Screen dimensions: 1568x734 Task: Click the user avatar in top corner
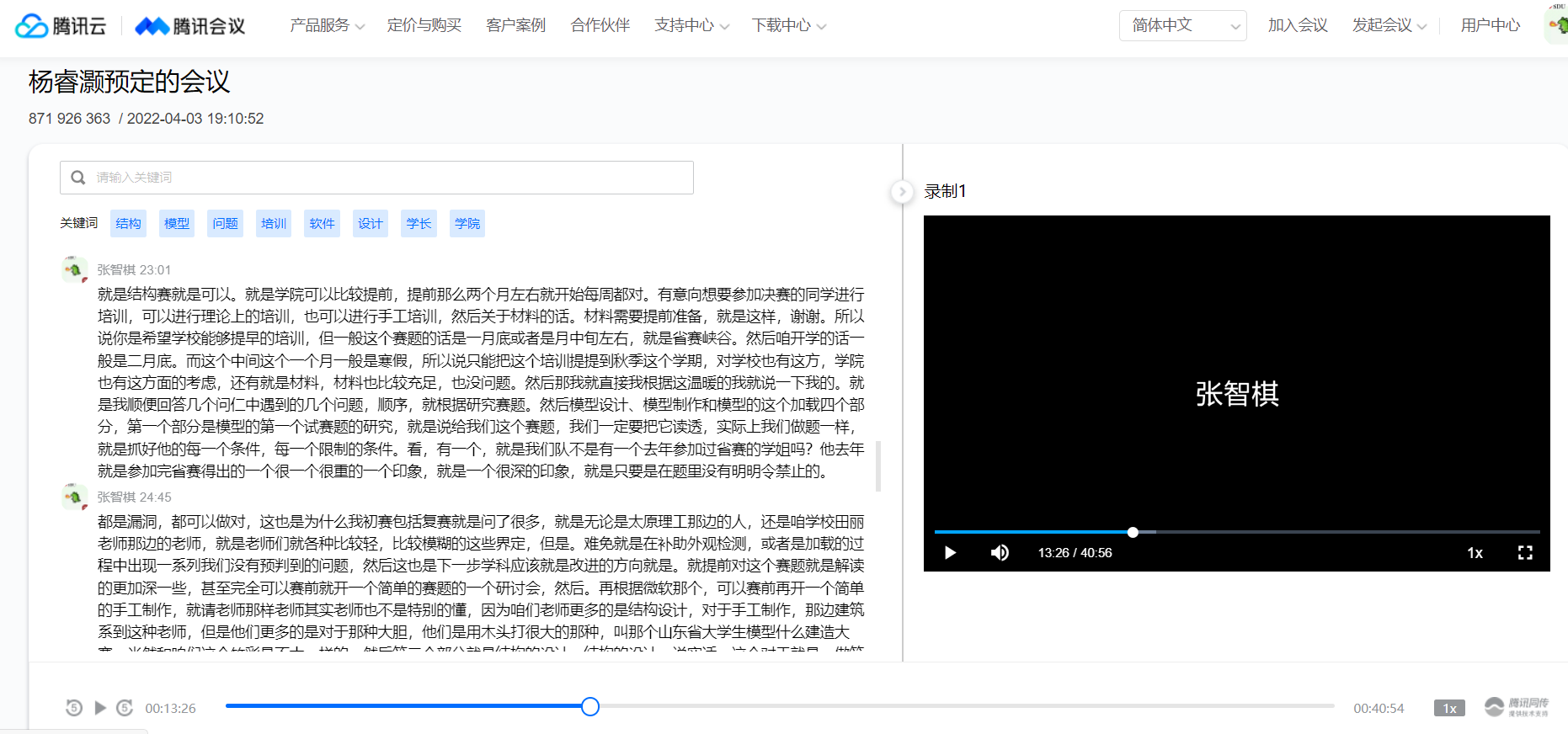click(1557, 25)
